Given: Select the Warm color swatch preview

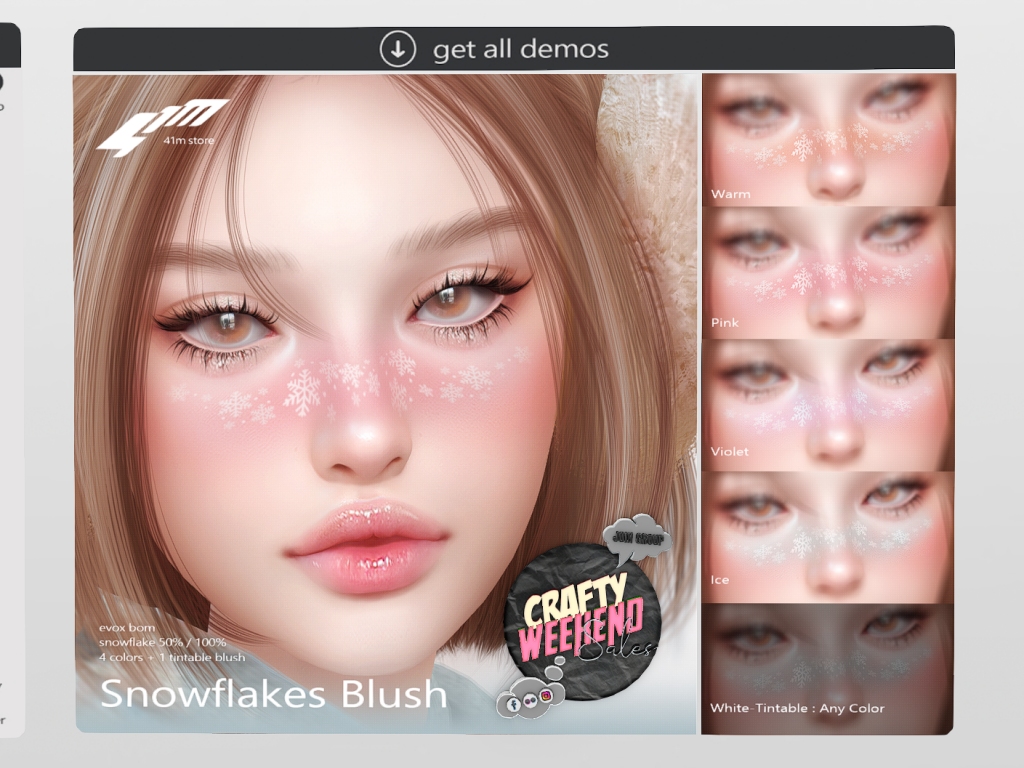Looking at the screenshot, I should 827,140.
